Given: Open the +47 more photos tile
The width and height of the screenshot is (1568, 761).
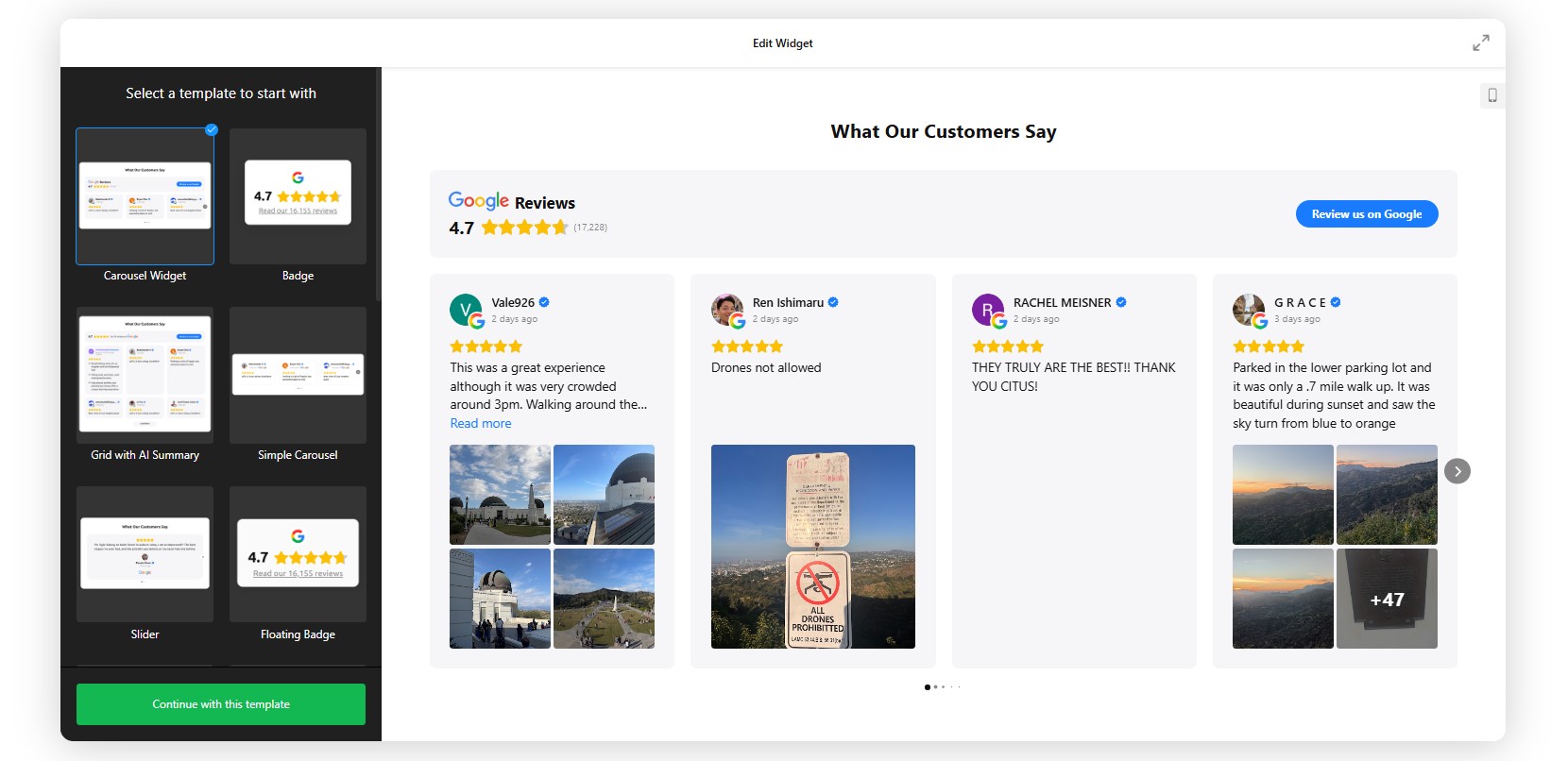Looking at the screenshot, I should [1387, 599].
